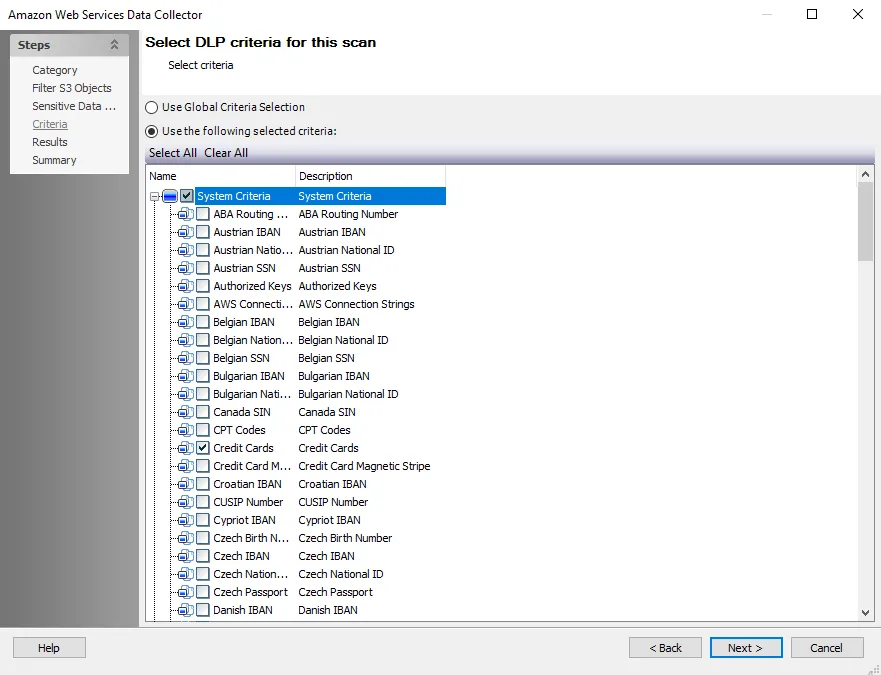Click the criteria icon beside Authorized Keys row
This screenshot has height=675, width=881.
click(185, 286)
